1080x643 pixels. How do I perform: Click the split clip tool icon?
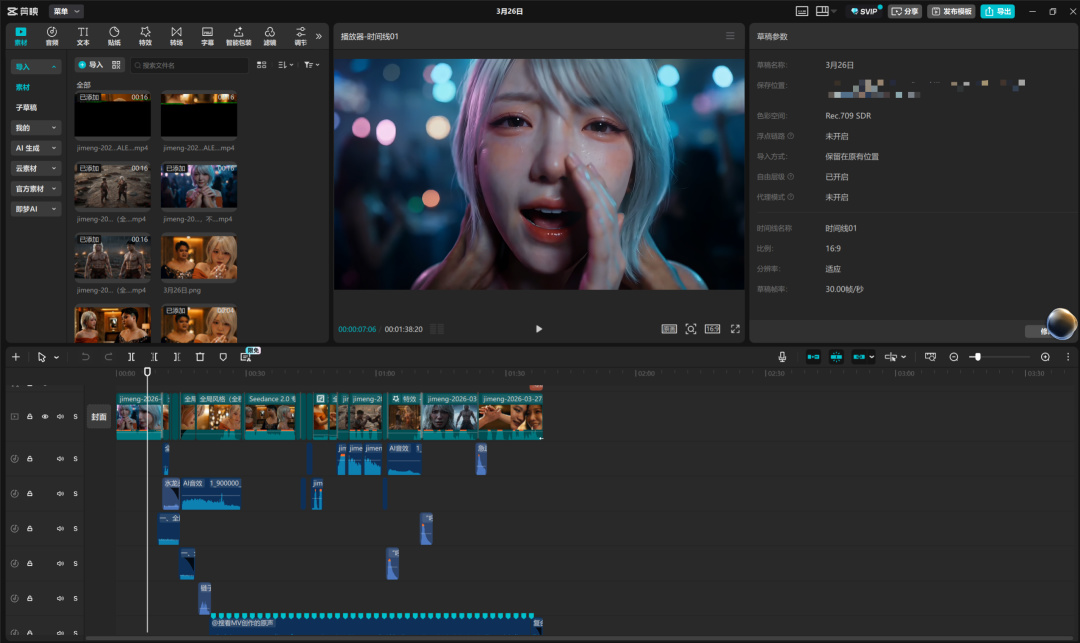[x=132, y=357]
